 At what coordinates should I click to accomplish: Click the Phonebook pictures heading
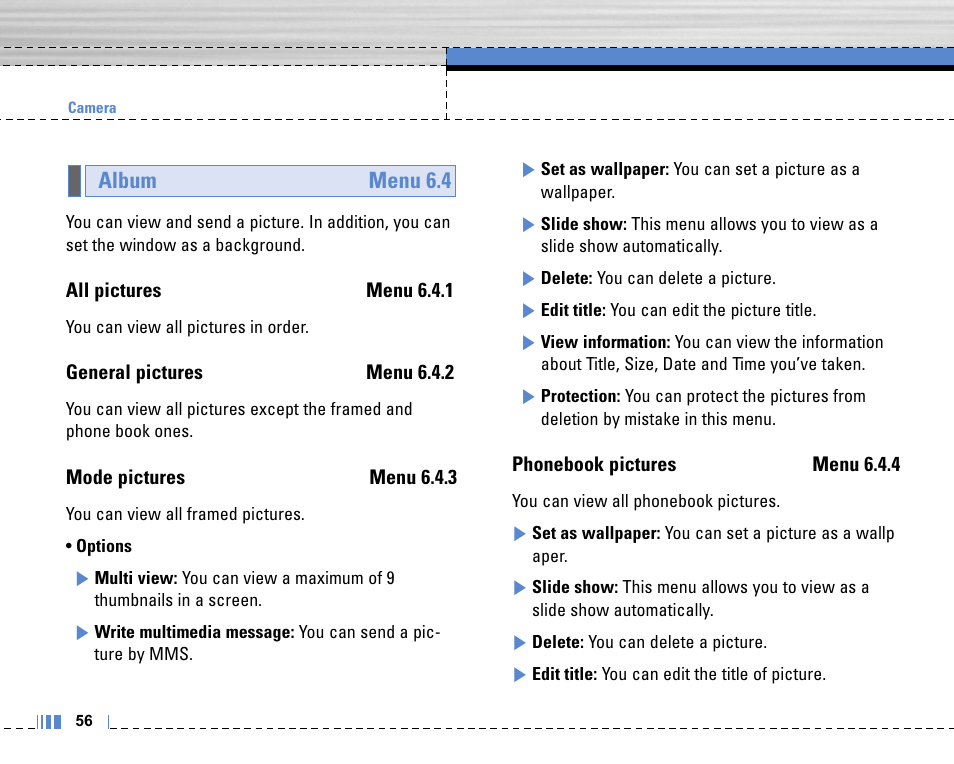click(x=594, y=465)
